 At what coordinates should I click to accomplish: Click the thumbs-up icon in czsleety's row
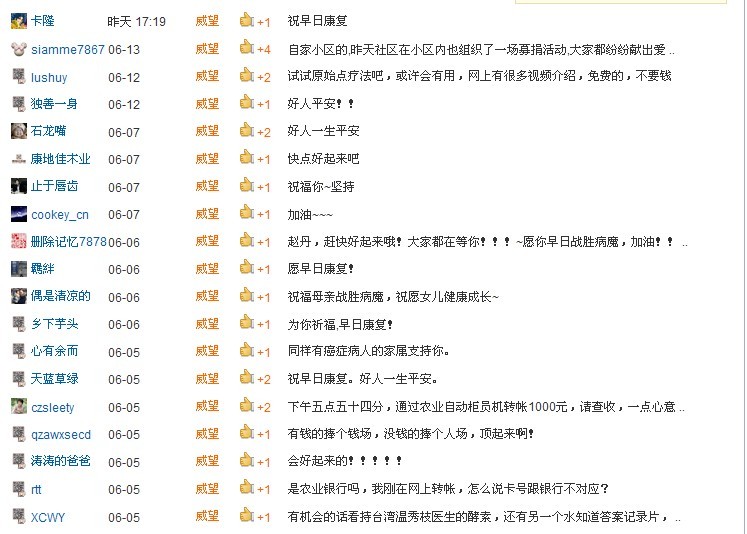coord(247,406)
